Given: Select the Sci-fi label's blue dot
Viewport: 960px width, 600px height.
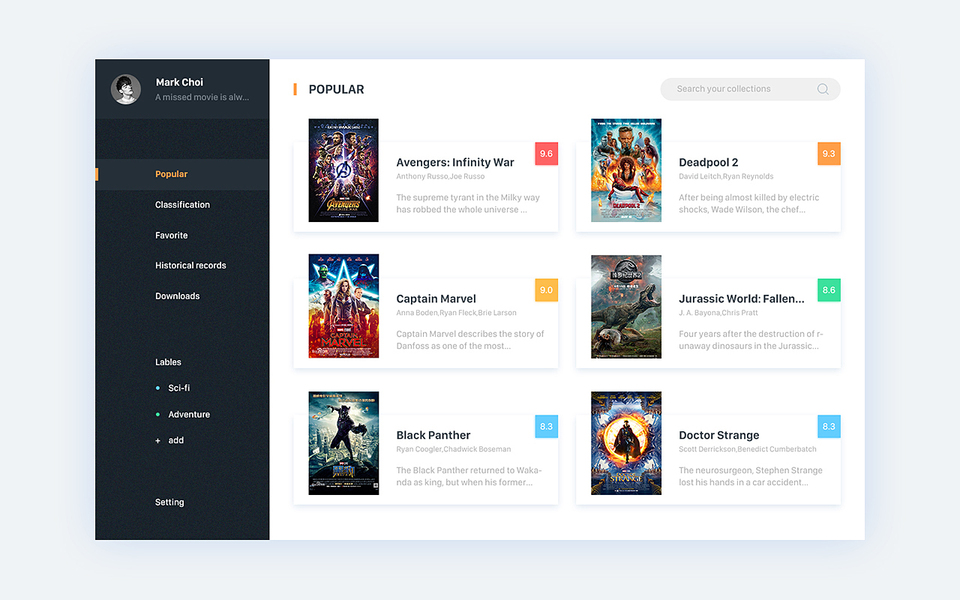Looking at the screenshot, I should click(x=157, y=388).
